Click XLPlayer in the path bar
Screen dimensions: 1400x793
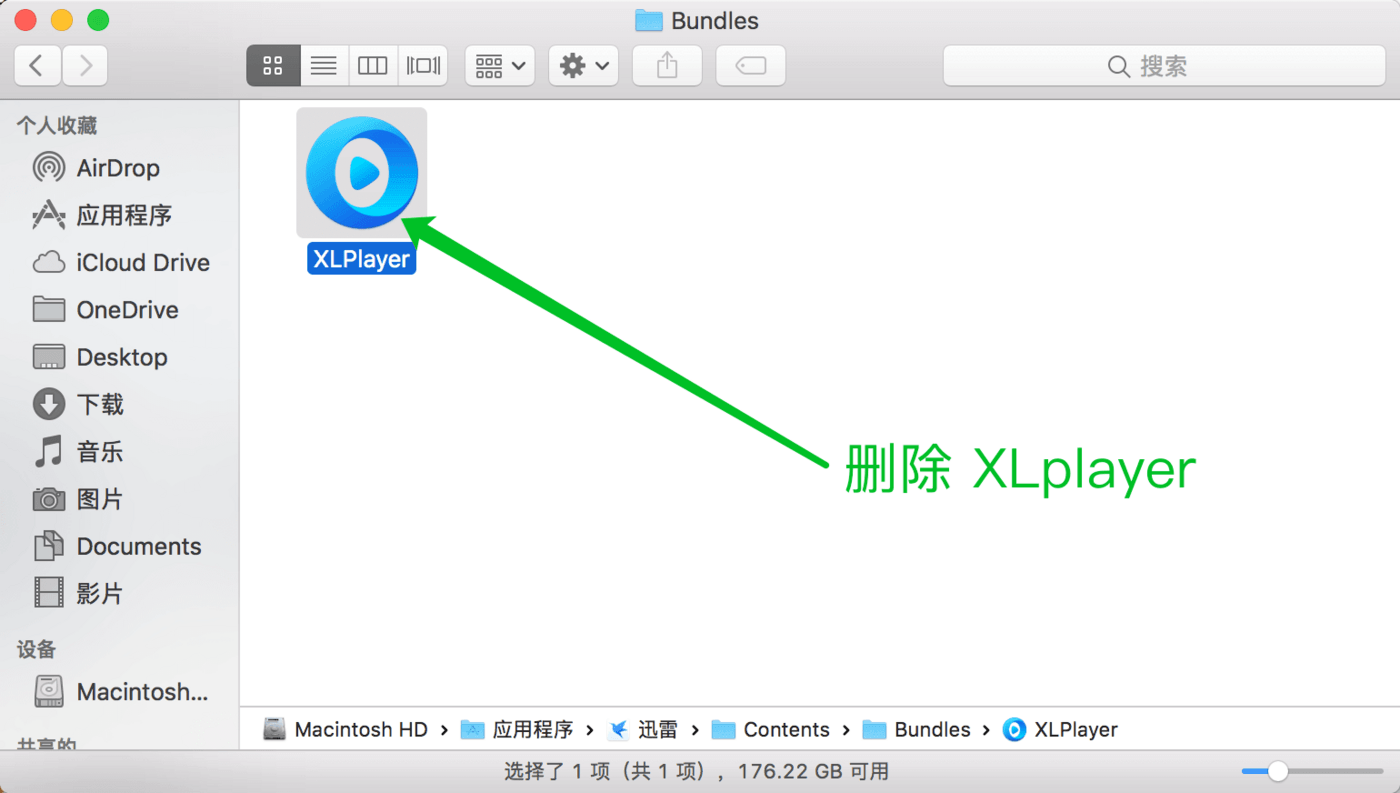[x=1060, y=730]
